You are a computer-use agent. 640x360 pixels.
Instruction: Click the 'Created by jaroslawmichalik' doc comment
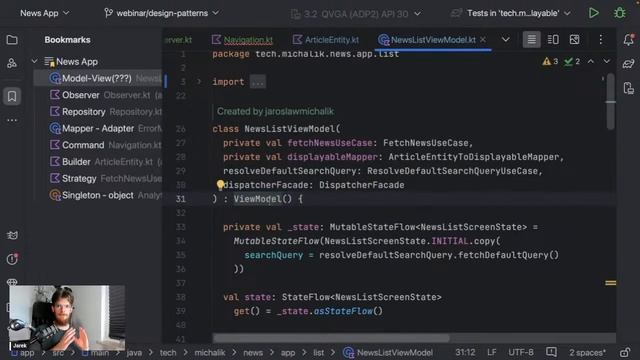276,111
